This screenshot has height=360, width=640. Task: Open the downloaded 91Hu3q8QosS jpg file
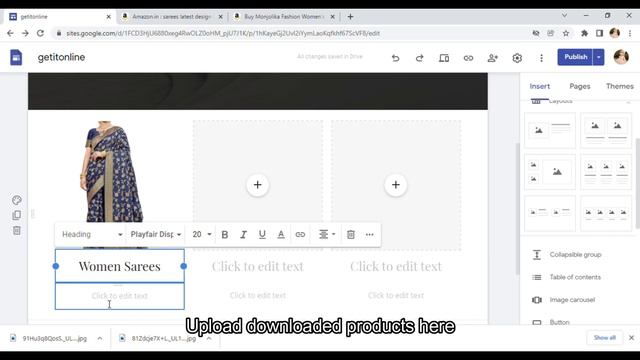pos(54,338)
